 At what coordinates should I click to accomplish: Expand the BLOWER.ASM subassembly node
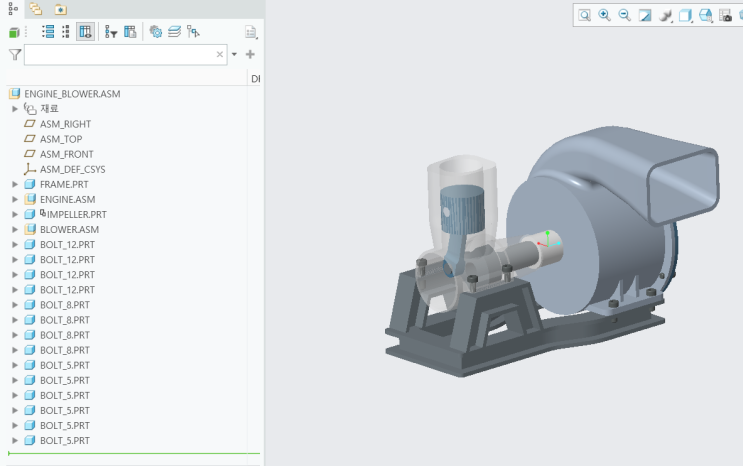(x=15, y=230)
